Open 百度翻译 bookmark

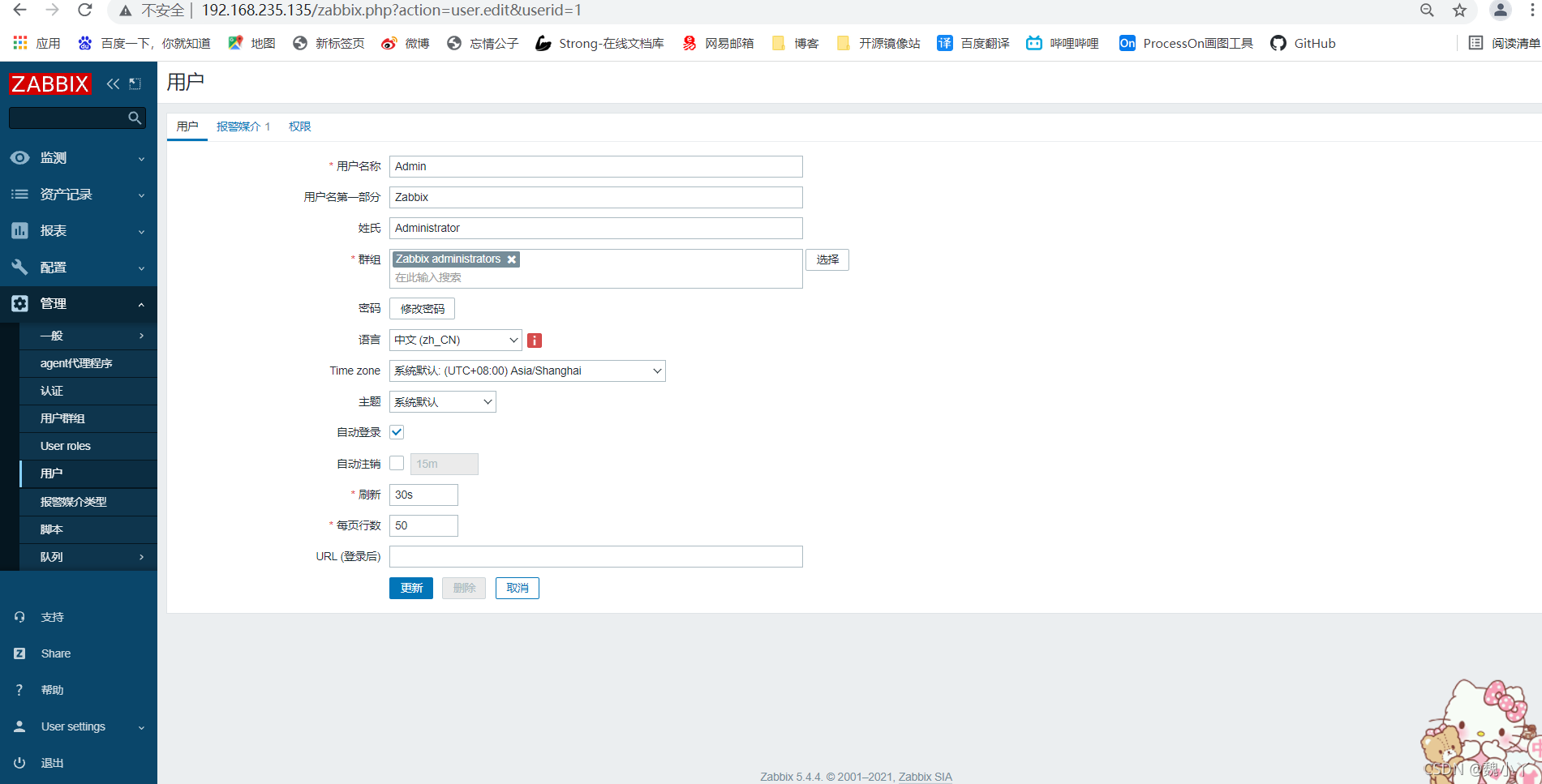click(x=973, y=43)
